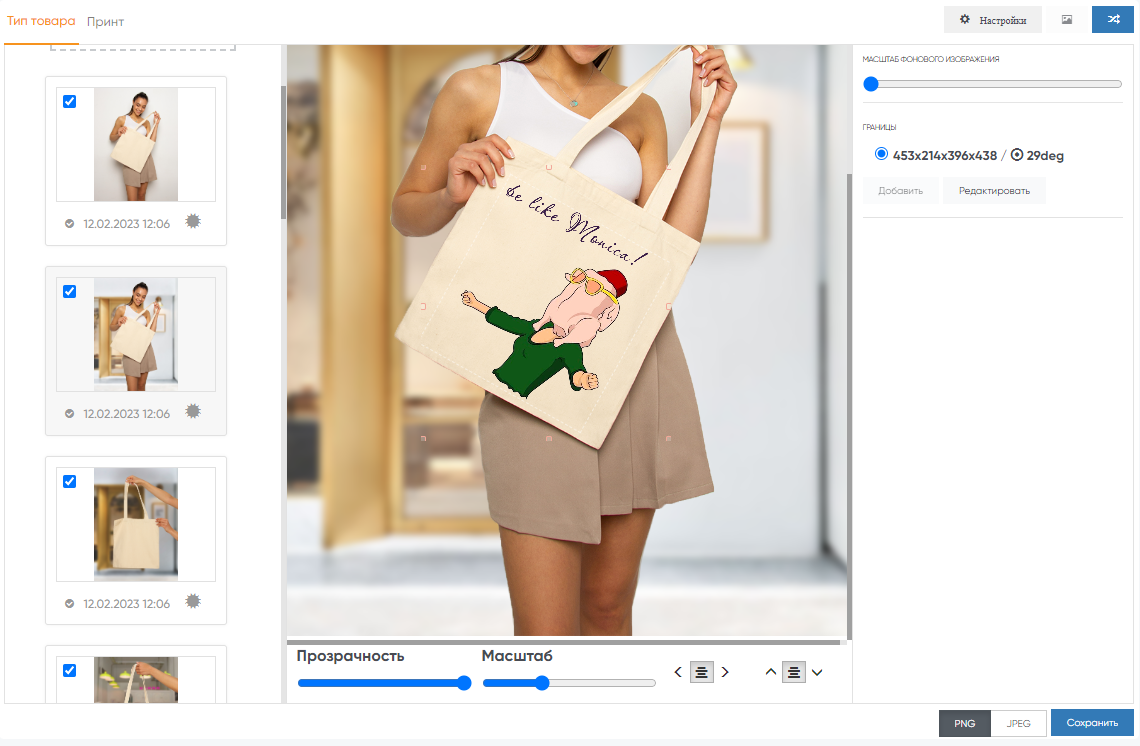Click the check mark icon of second mockup date
The width and height of the screenshot is (1140, 746).
[x=70, y=414]
